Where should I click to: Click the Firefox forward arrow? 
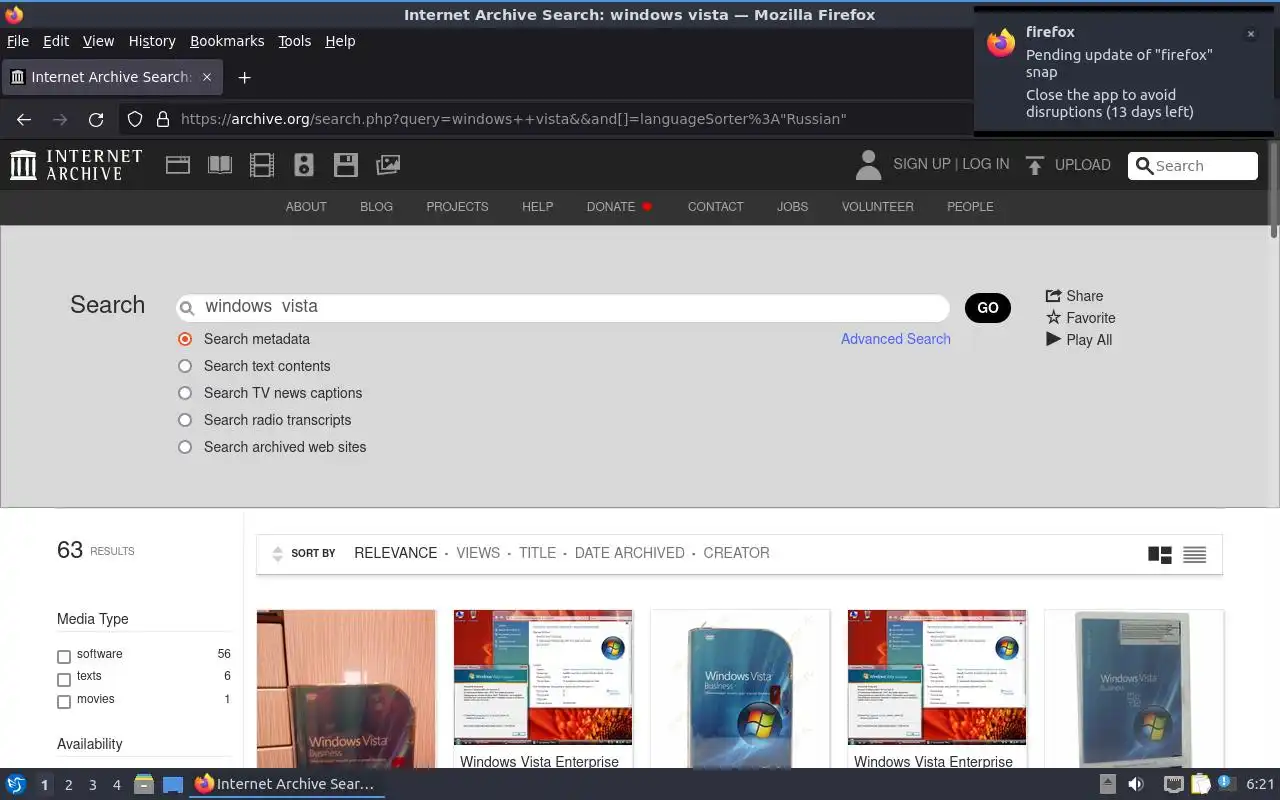[60, 119]
